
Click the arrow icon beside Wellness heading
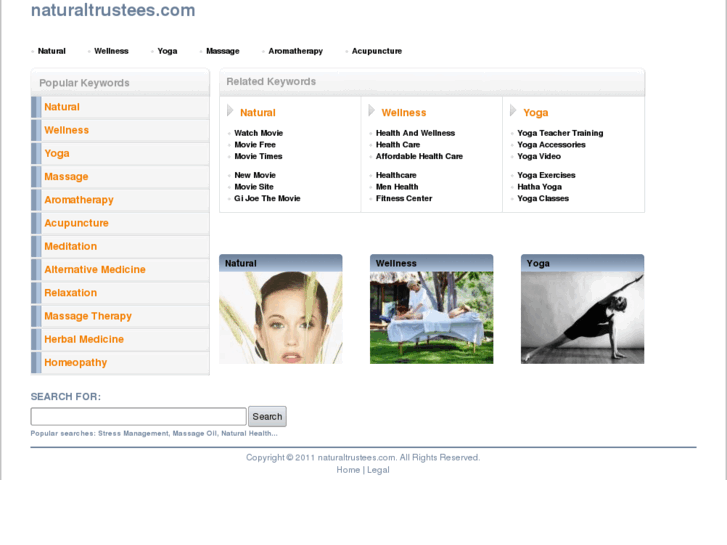pos(371,111)
